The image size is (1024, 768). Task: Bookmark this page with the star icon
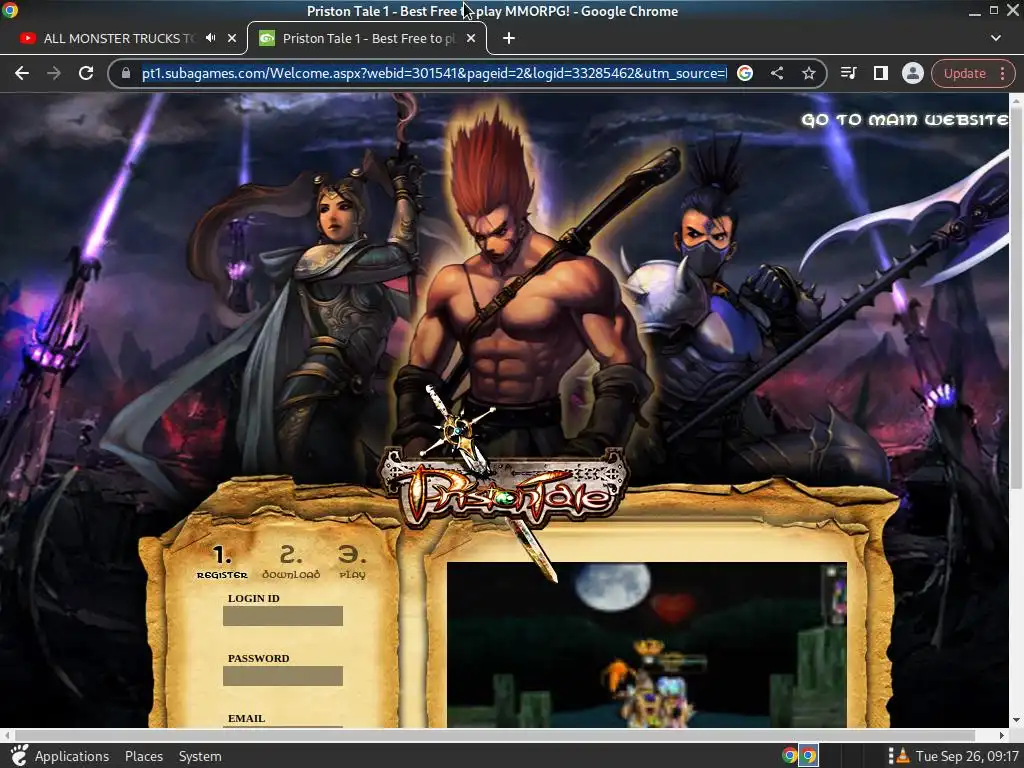coord(809,73)
